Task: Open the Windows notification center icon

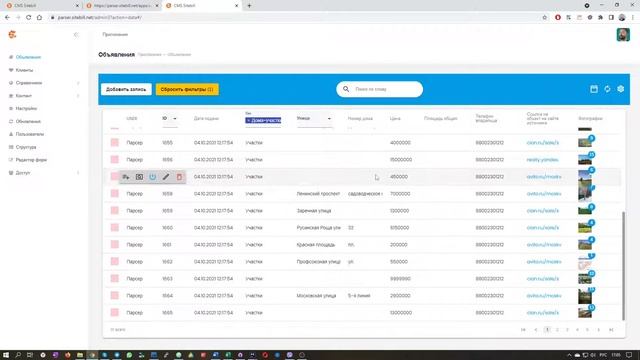Action: click(x=629, y=355)
